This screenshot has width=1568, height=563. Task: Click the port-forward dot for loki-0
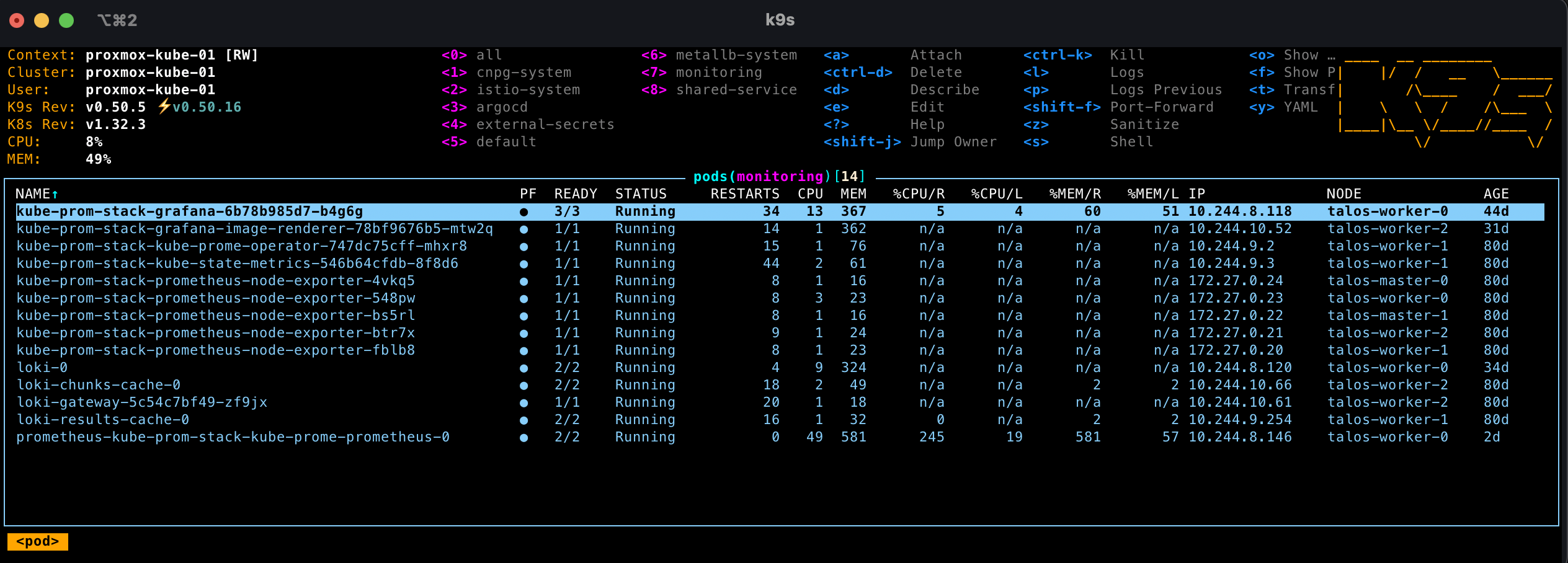(x=523, y=368)
